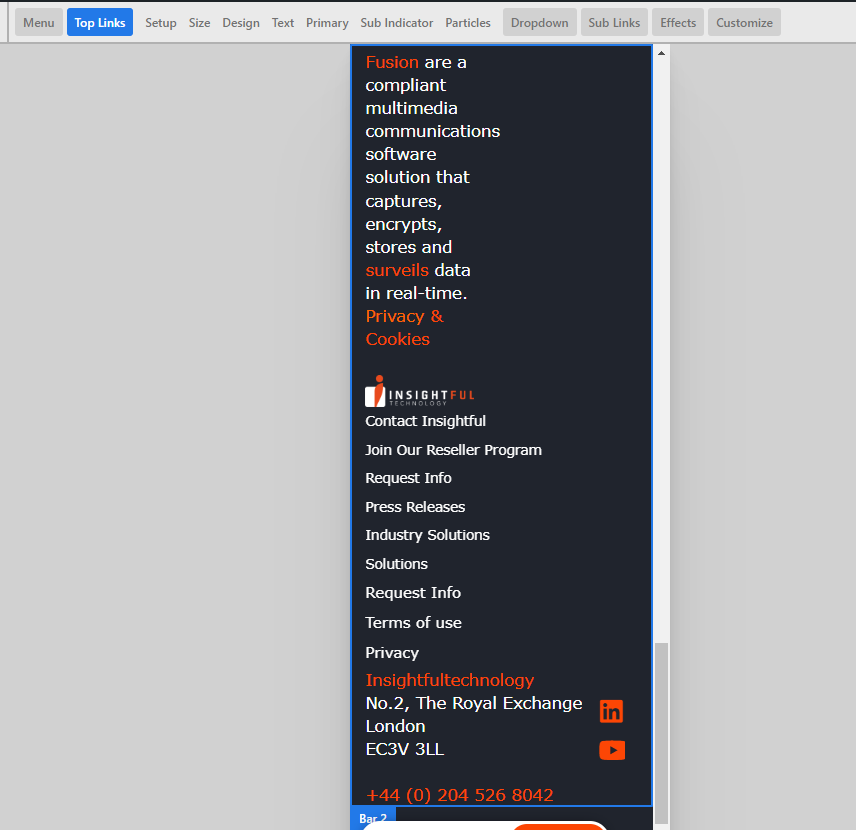Click the scrollbar up arrow
856x830 pixels.
(x=661, y=53)
